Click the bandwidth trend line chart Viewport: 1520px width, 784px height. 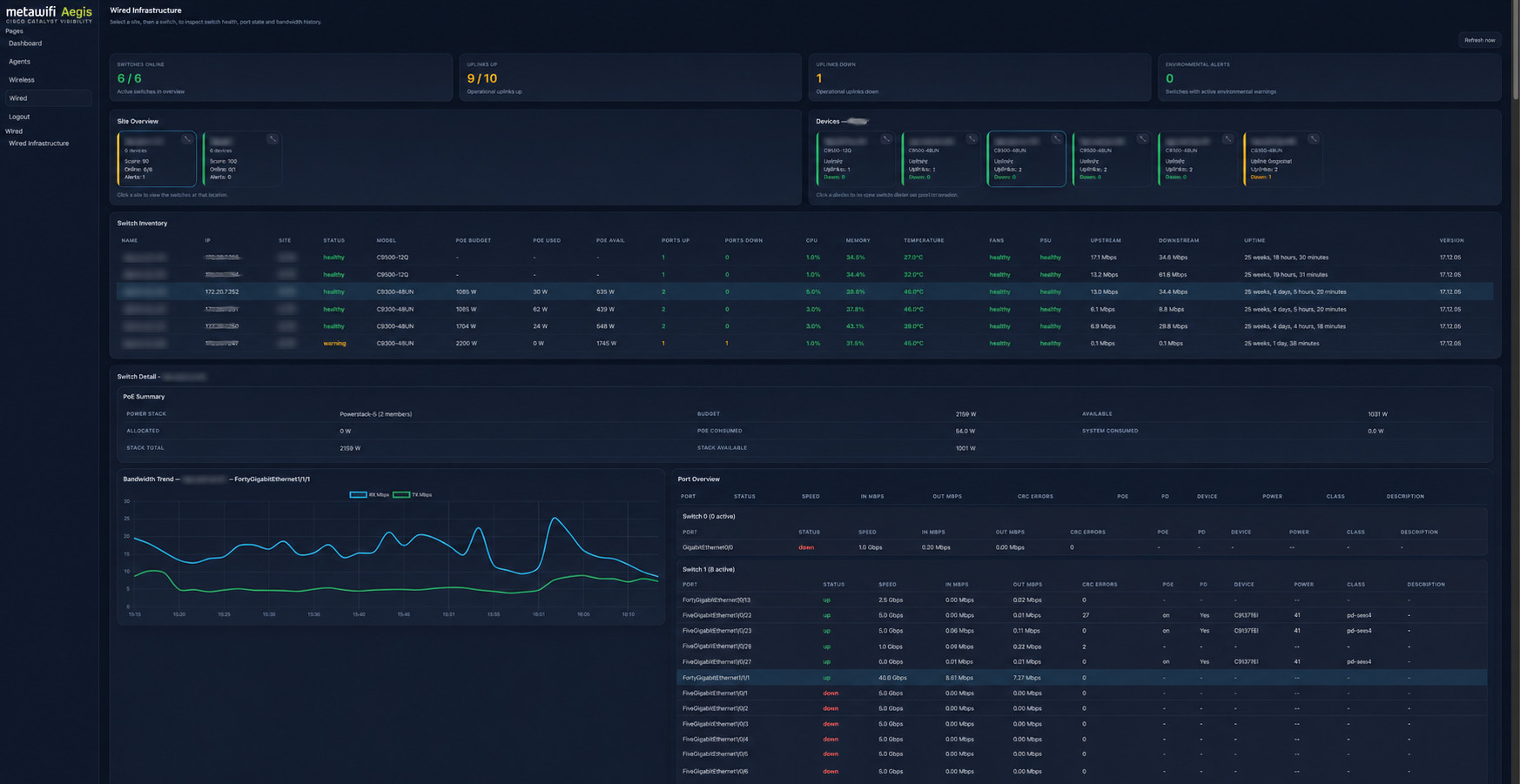coord(391,555)
